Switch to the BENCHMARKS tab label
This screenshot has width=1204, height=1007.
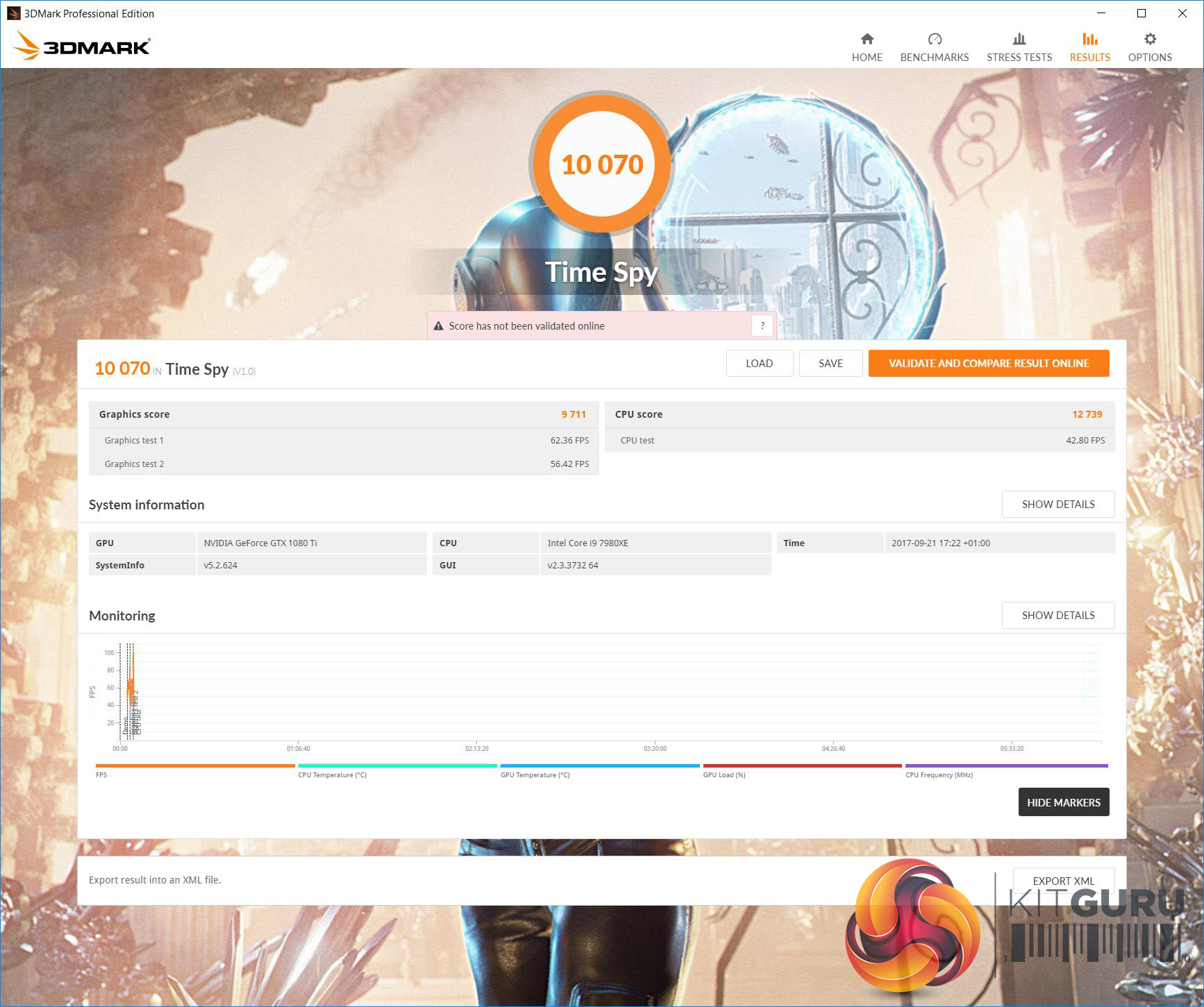[x=935, y=58]
